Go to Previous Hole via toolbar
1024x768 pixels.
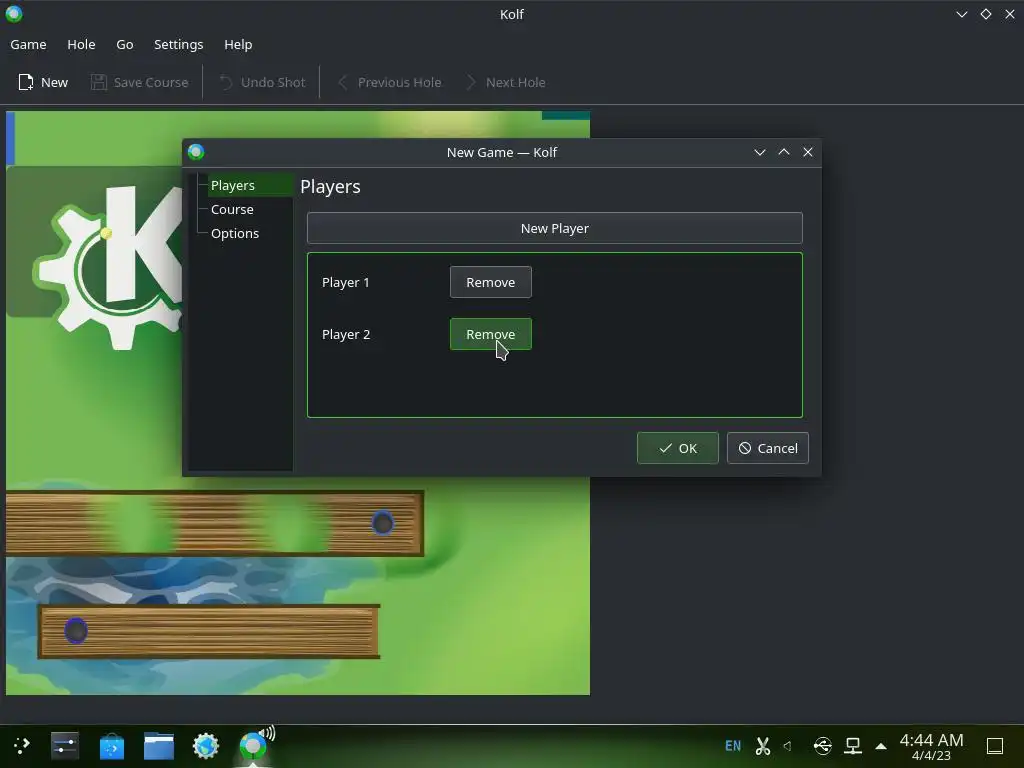tap(389, 82)
